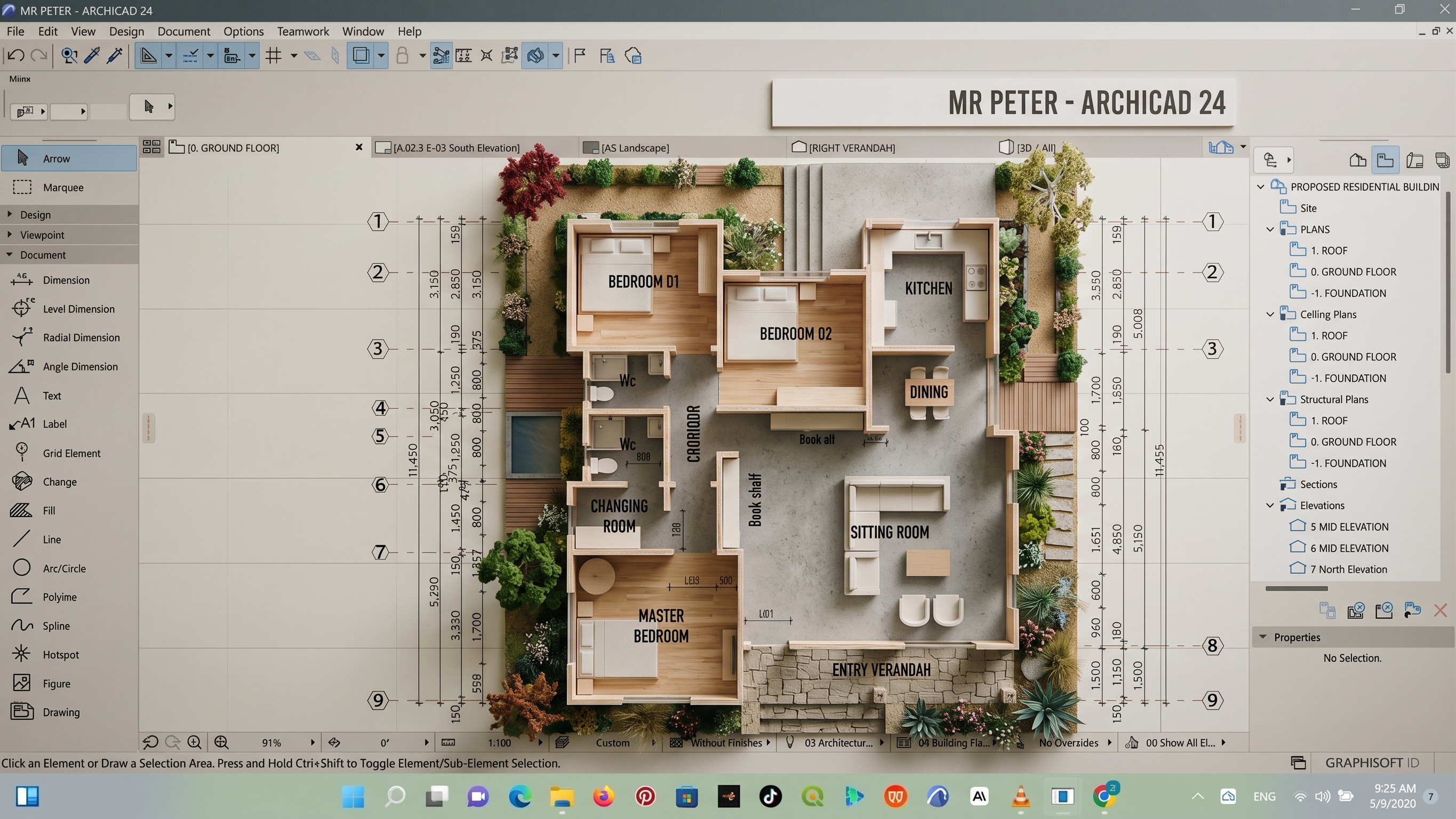This screenshot has height=819, width=1456.
Task: Click the Undo arrow icon
Action: [16, 55]
